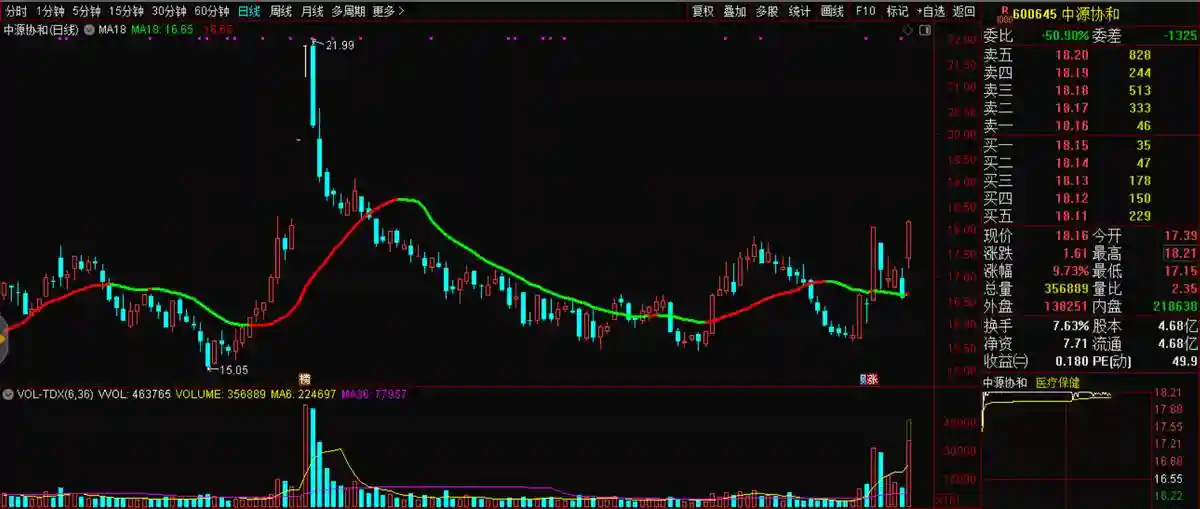This screenshot has width=1200, height=509.
Task: Select the 周线 weekly chart period
Action: point(281,11)
